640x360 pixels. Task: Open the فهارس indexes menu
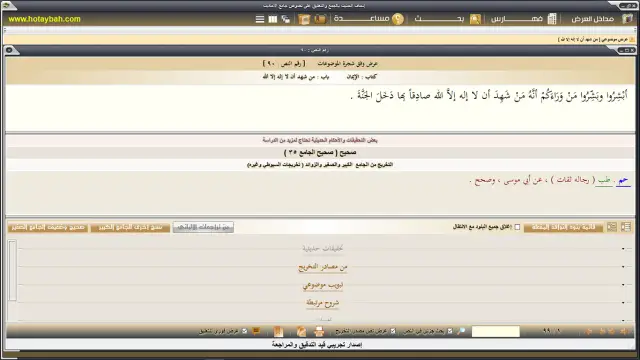coord(516,19)
